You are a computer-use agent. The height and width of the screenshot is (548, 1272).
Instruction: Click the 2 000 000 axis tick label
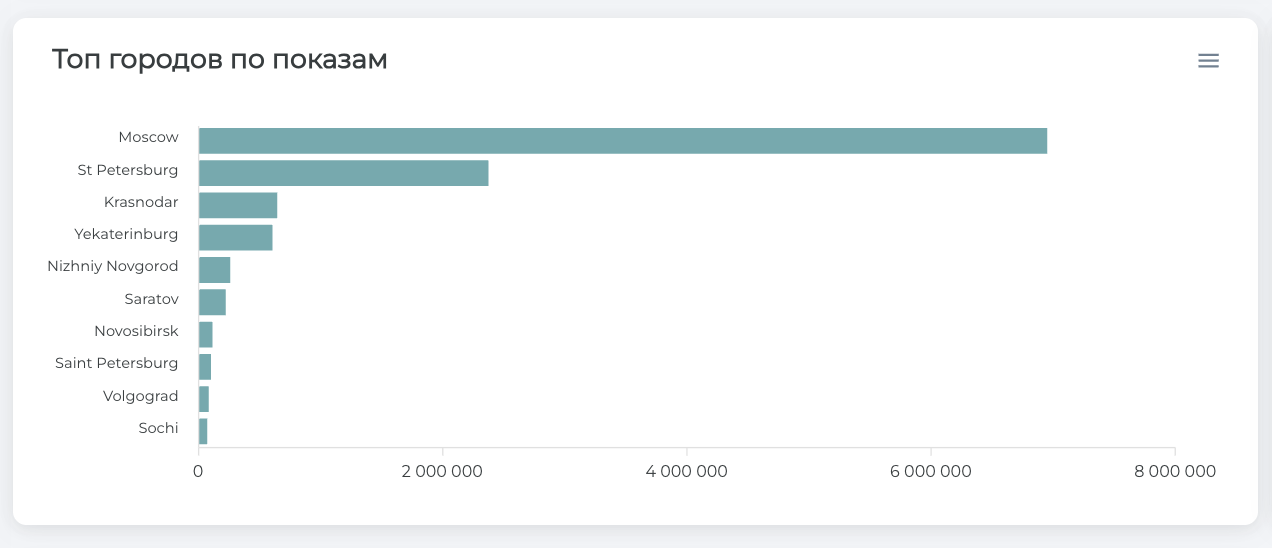(x=442, y=471)
